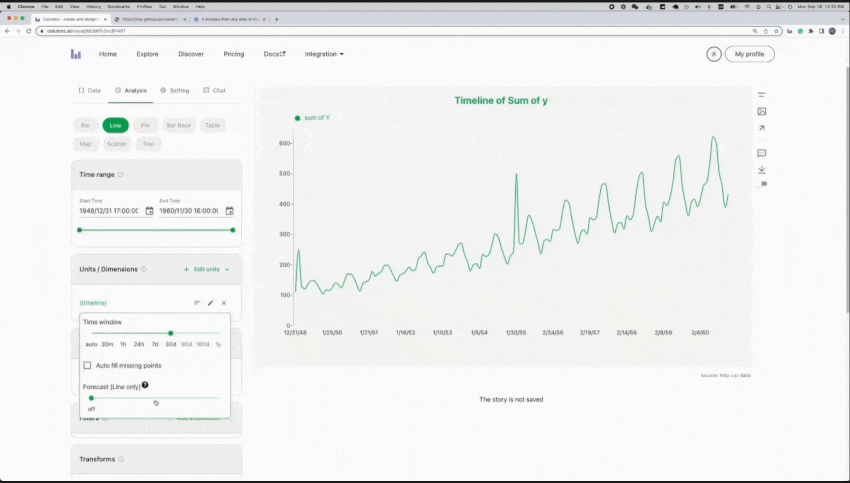850x483 pixels.
Task: Open a new browser tab with plus icon
Action: [276, 19]
